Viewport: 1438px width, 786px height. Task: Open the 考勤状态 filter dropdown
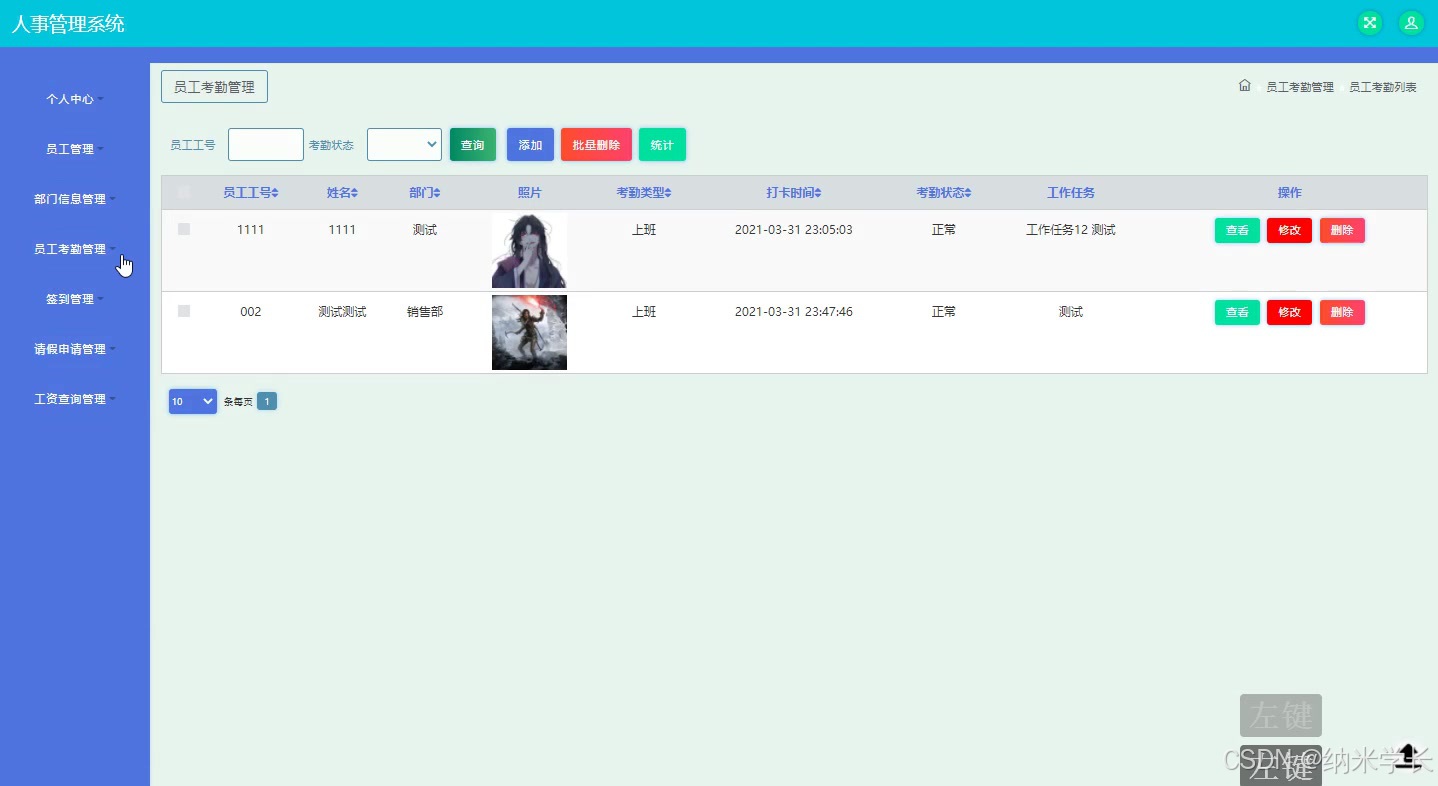tap(404, 144)
